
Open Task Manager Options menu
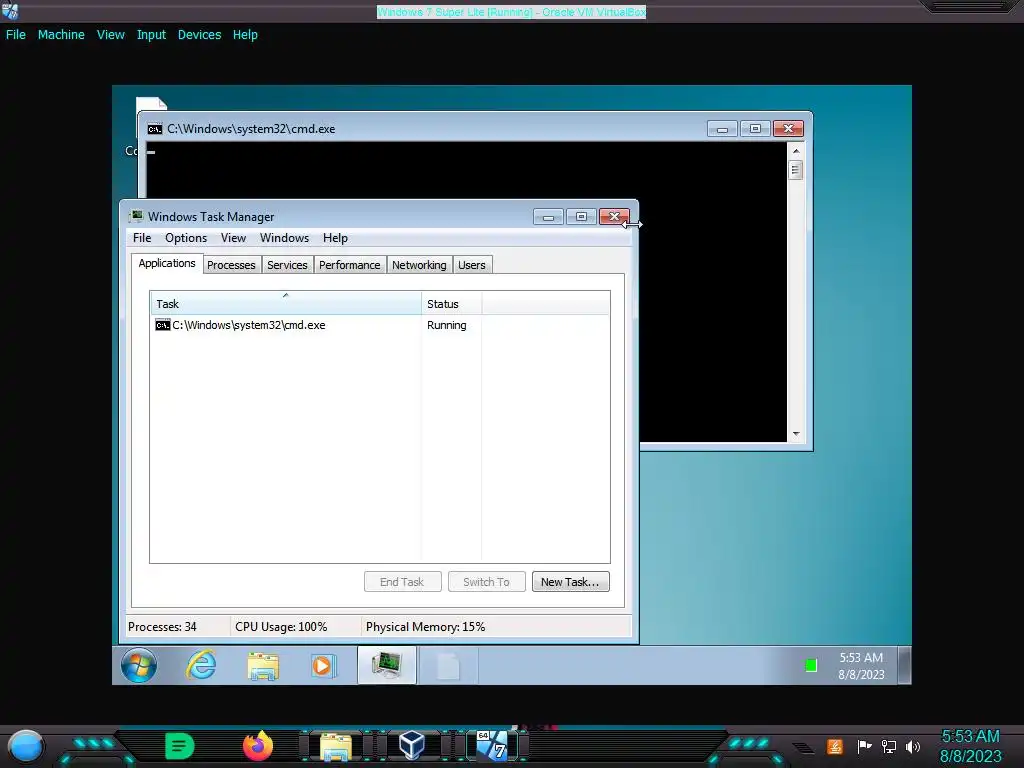click(x=186, y=238)
